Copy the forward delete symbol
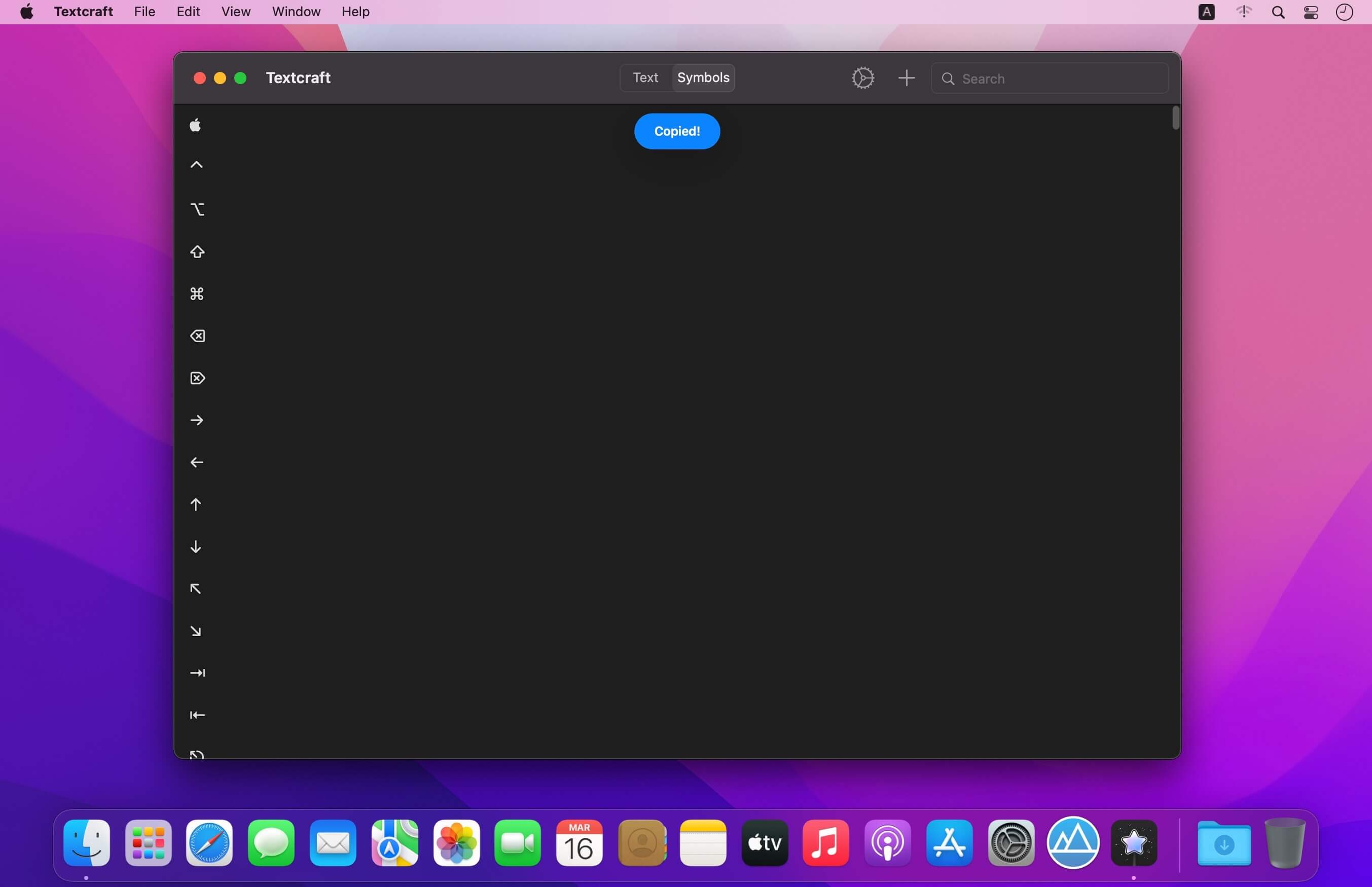The image size is (1372, 887). point(198,378)
